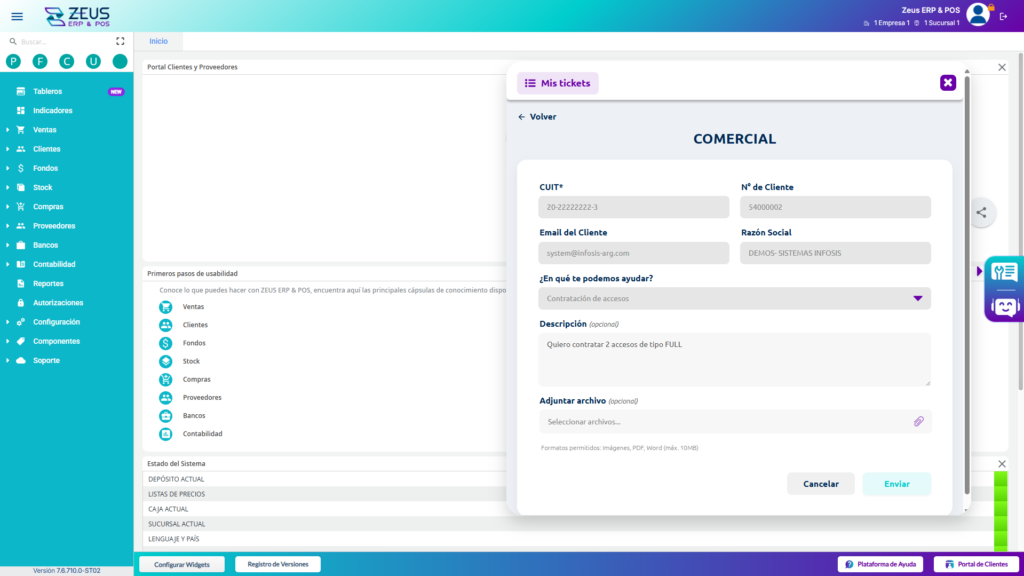The height and width of the screenshot is (576, 1024).
Task: Close the ticket dialog with purple X
Action: pos(947,83)
